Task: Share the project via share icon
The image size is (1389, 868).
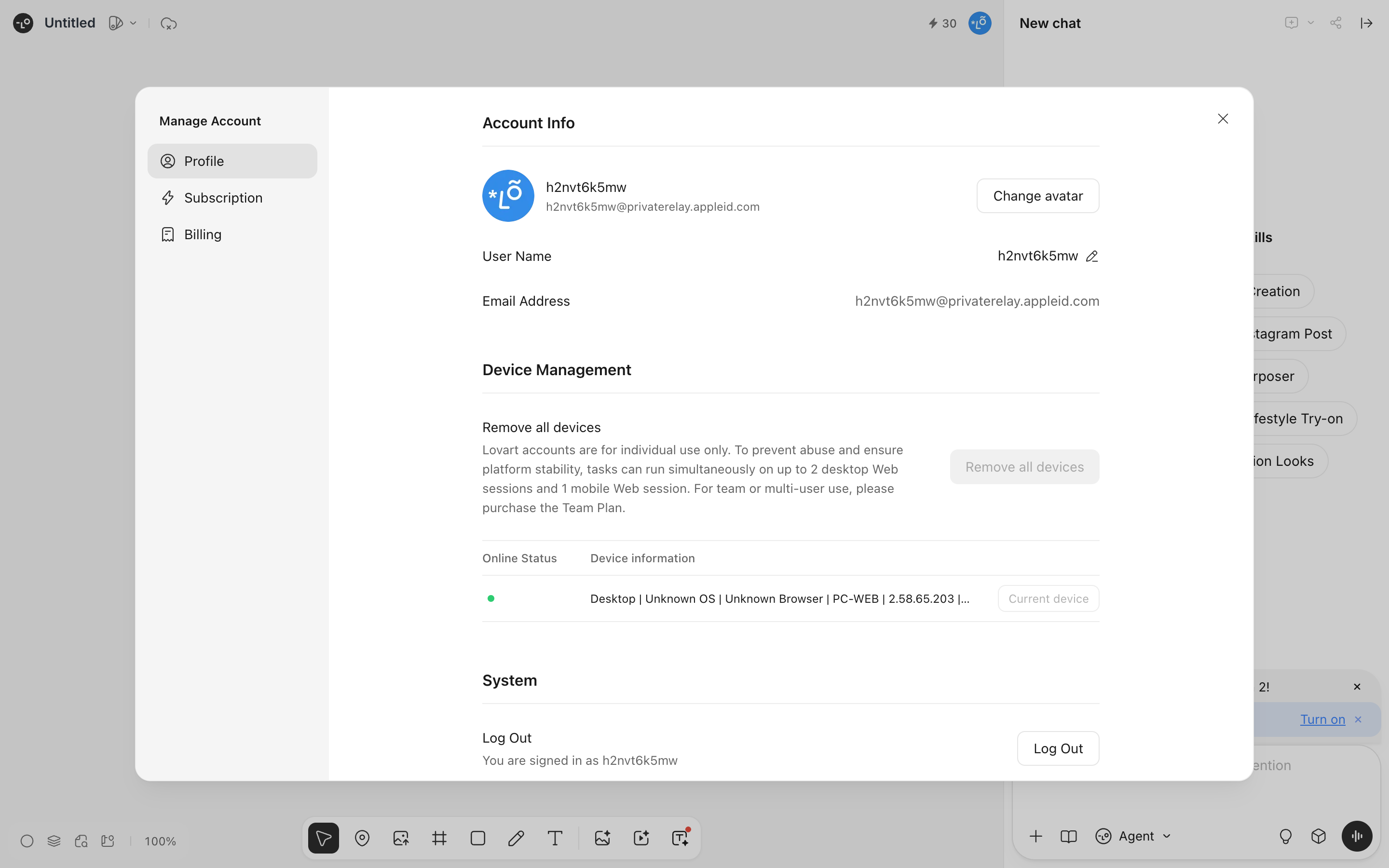Action: point(1335,23)
